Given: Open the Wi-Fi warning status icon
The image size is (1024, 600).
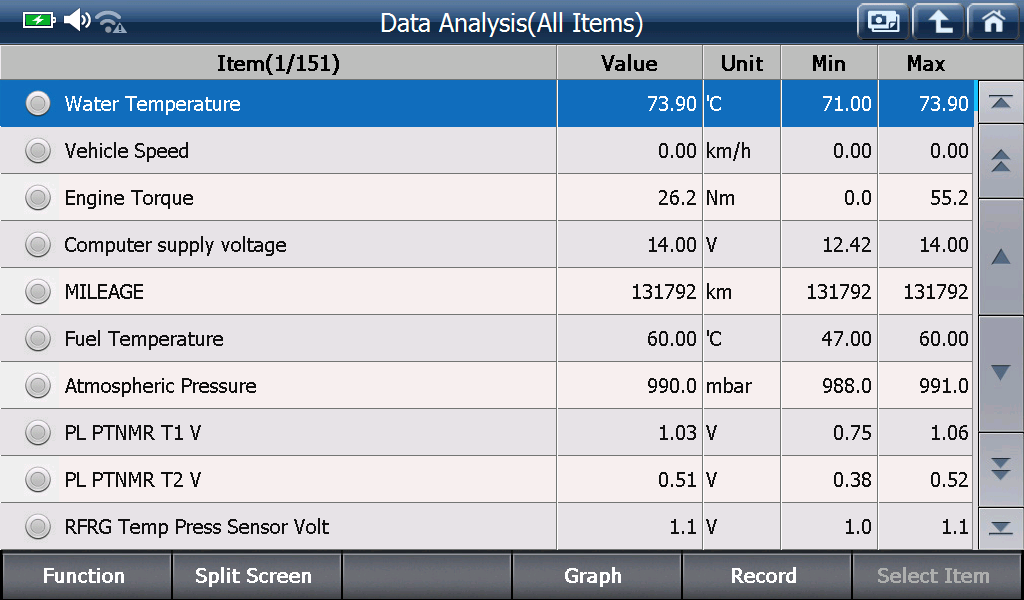Looking at the screenshot, I should click(x=112, y=22).
